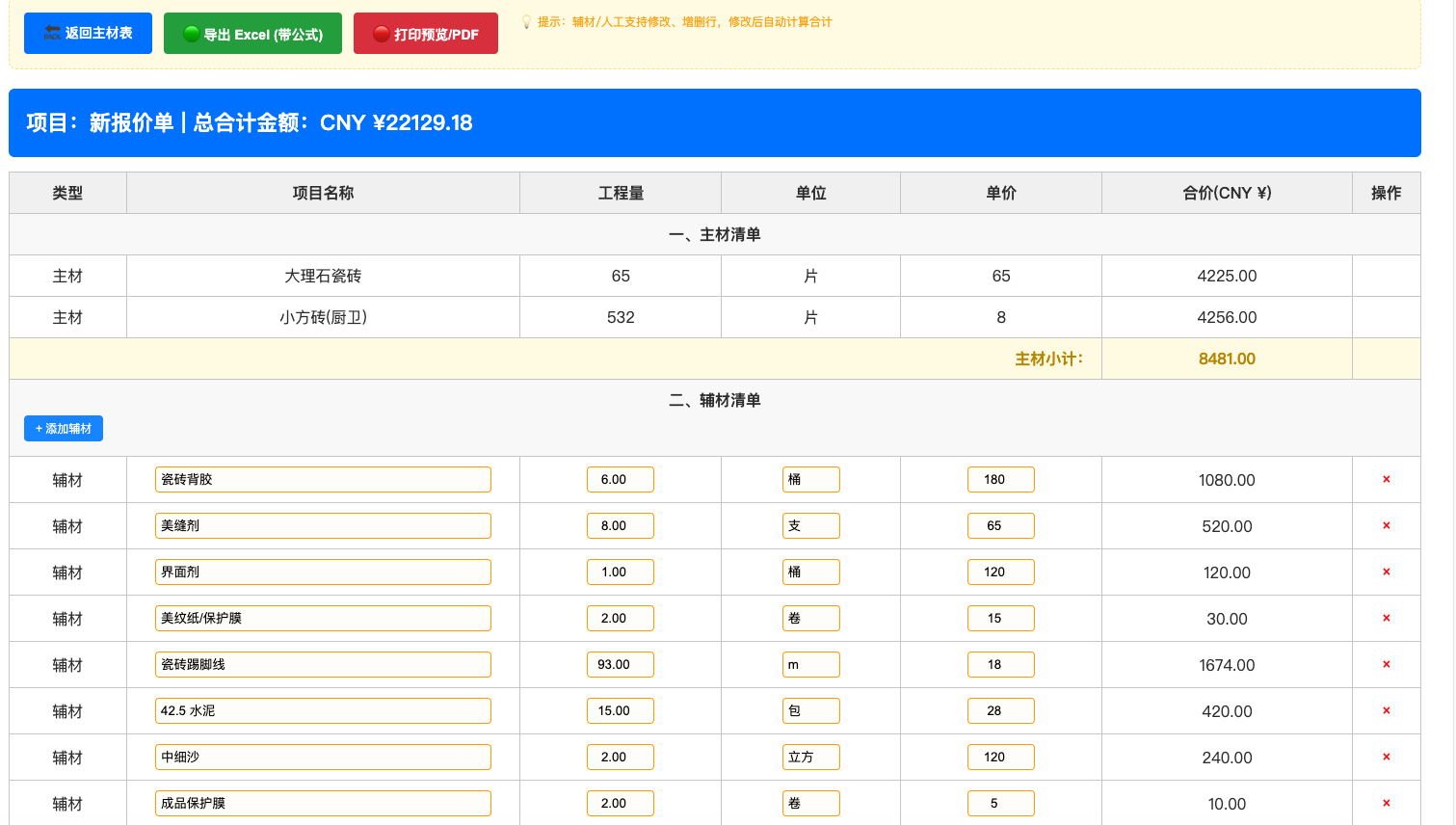Click the 主材小计 total 8481.00
This screenshot has height=825, width=1456.
[x=1227, y=359]
